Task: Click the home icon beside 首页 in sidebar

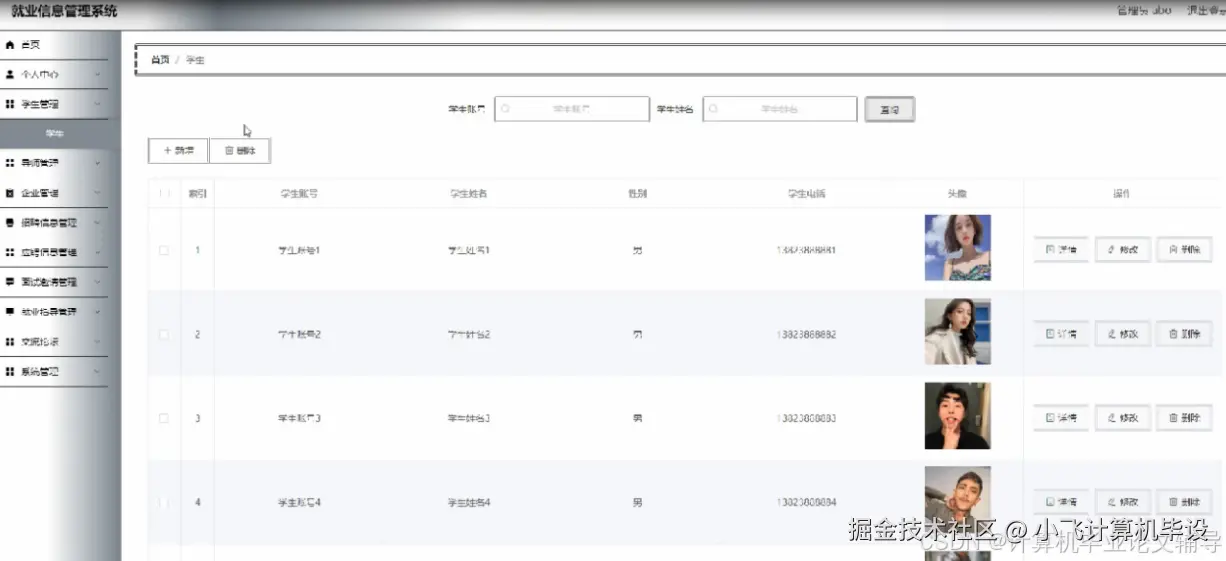Action: pos(10,45)
